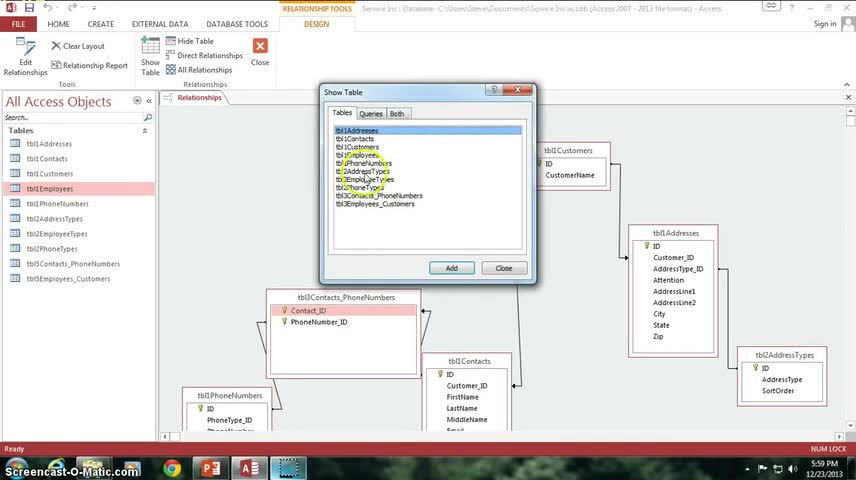The width and height of the screenshot is (856, 480).
Task: Show All Relationships
Action: point(199,70)
